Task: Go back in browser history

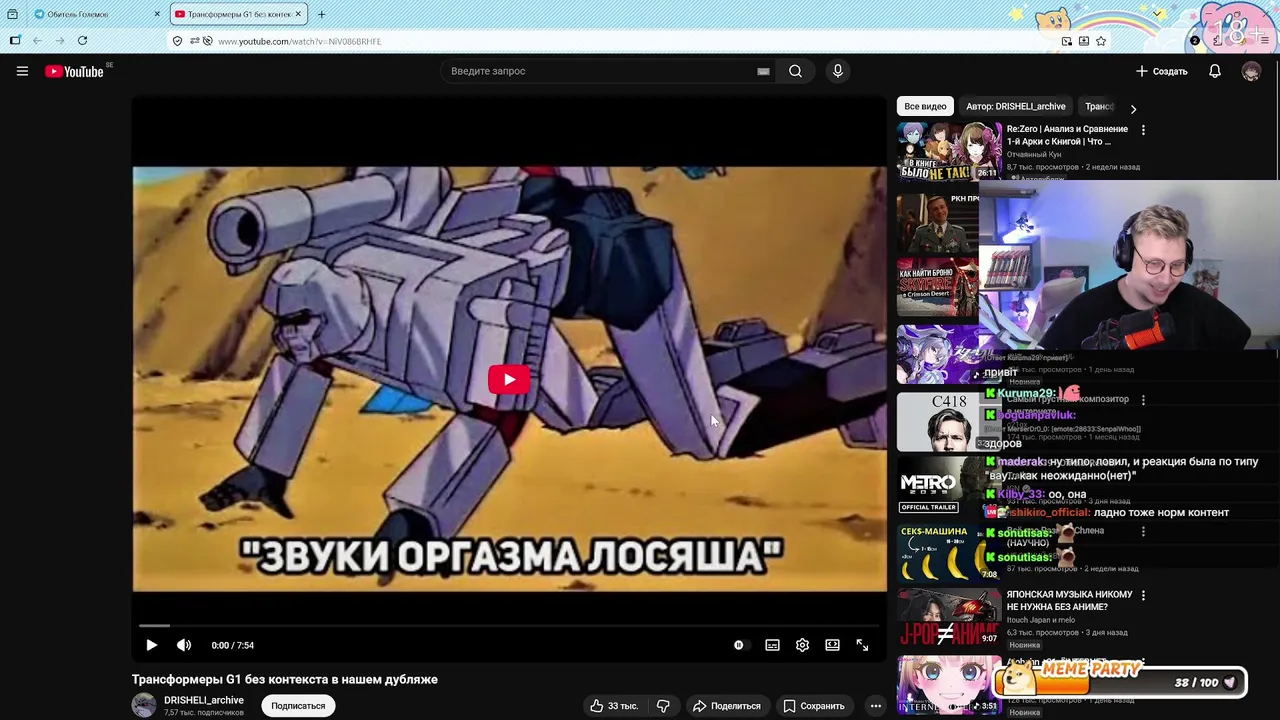Action: [x=37, y=41]
